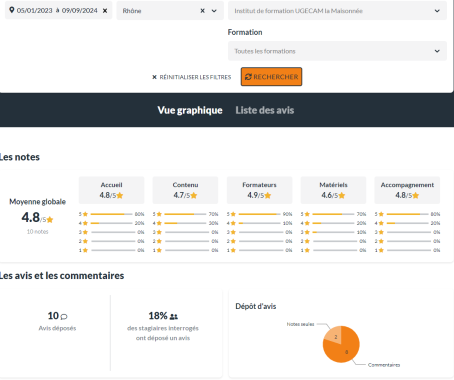Click the star icon in Accompagnement header
This screenshot has width=454, height=380.
coord(416,195)
